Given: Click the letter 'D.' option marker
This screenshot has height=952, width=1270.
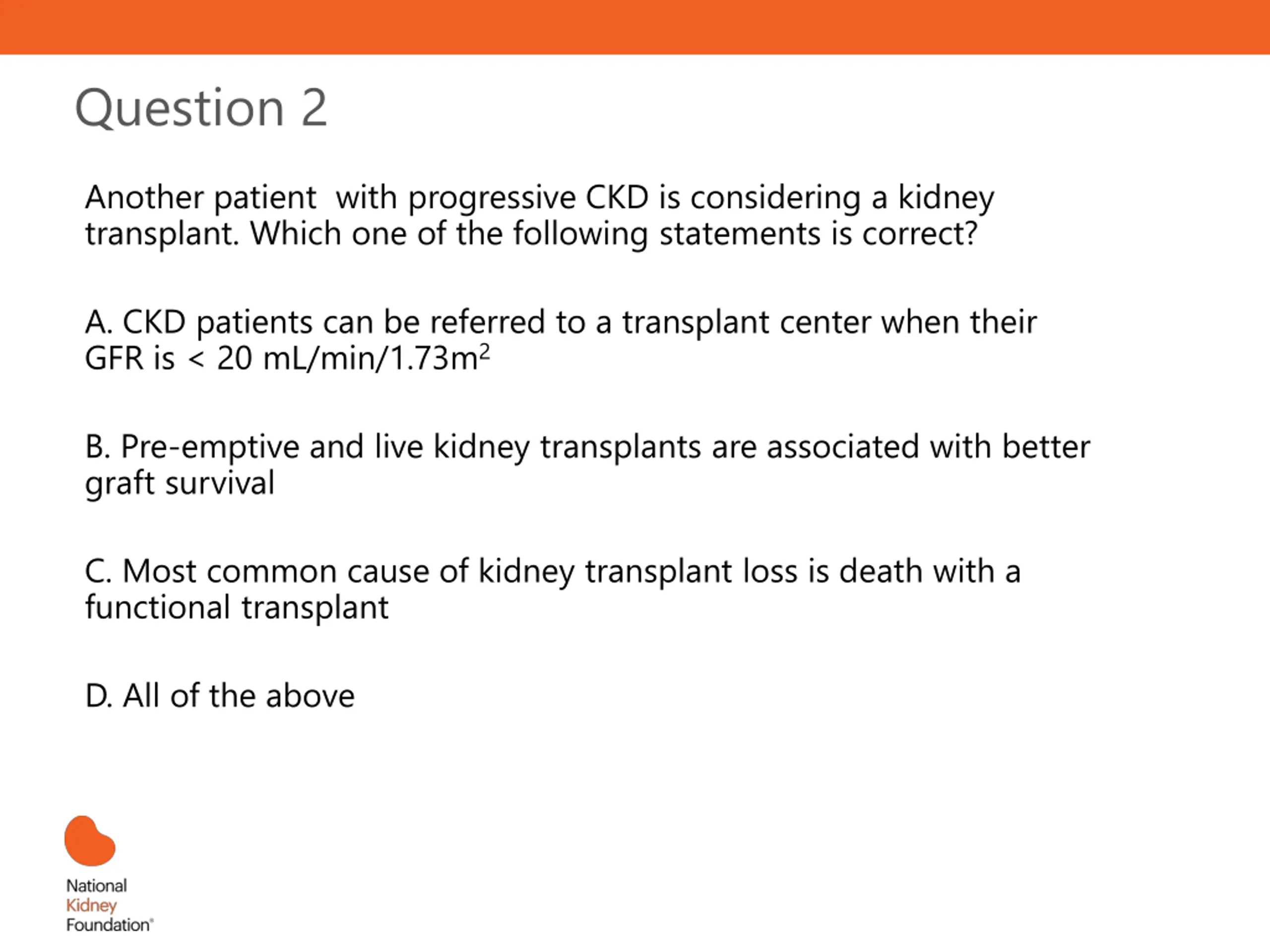Looking at the screenshot, I should pos(98,696).
